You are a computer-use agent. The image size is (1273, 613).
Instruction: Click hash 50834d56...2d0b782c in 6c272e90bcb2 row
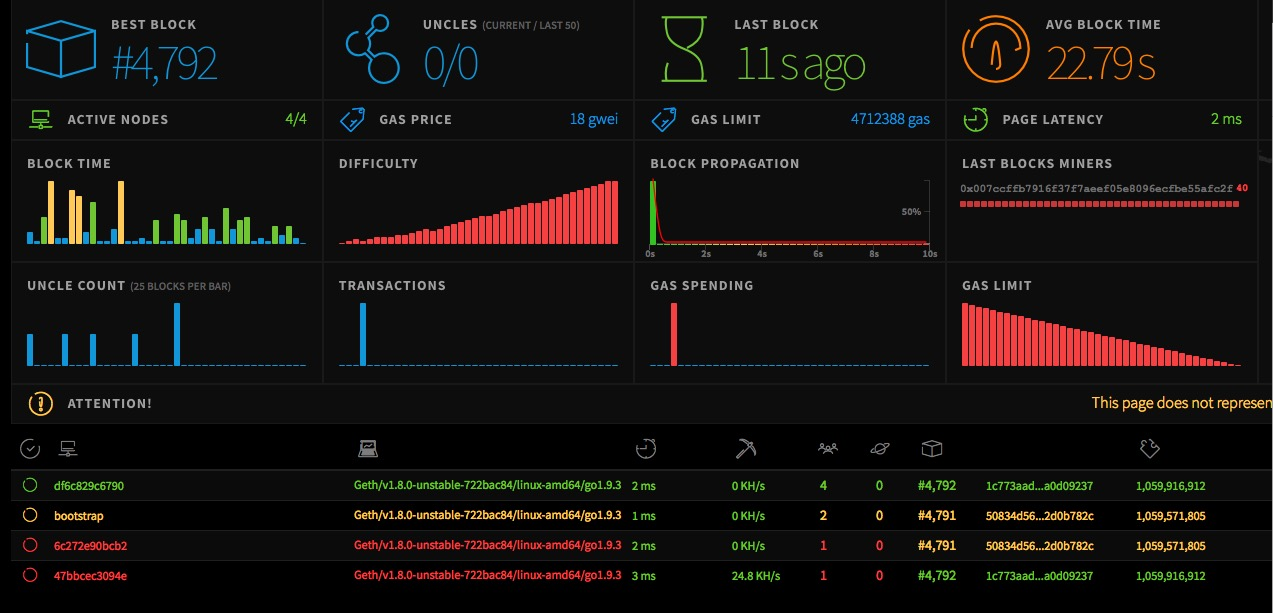coord(1040,546)
